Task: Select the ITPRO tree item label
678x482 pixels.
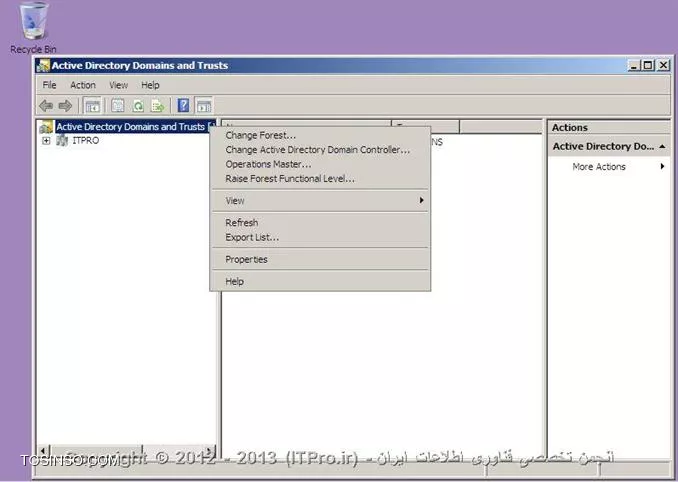Action: click(86, 140)
